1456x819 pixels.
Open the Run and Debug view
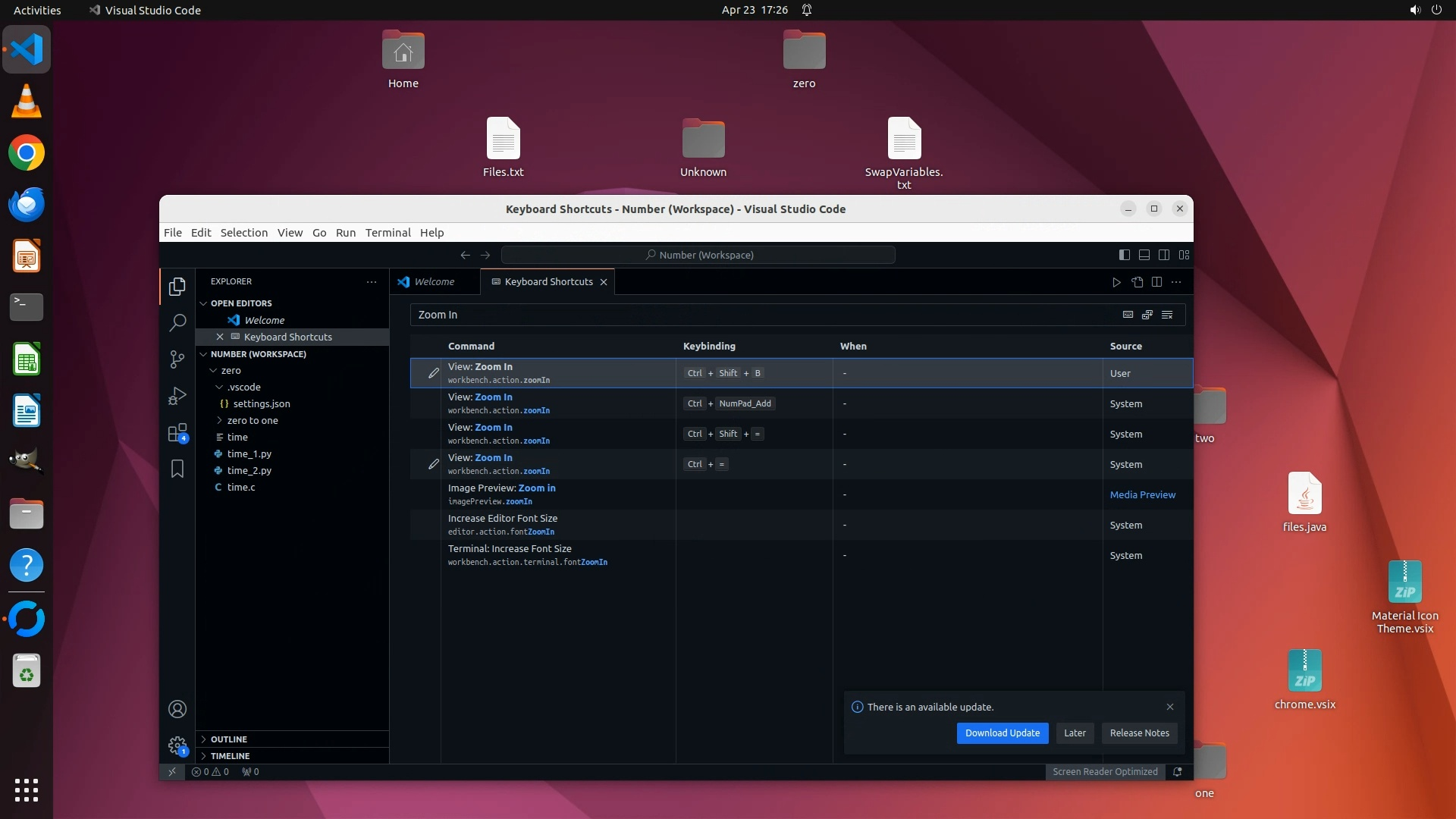pos(177,396)
